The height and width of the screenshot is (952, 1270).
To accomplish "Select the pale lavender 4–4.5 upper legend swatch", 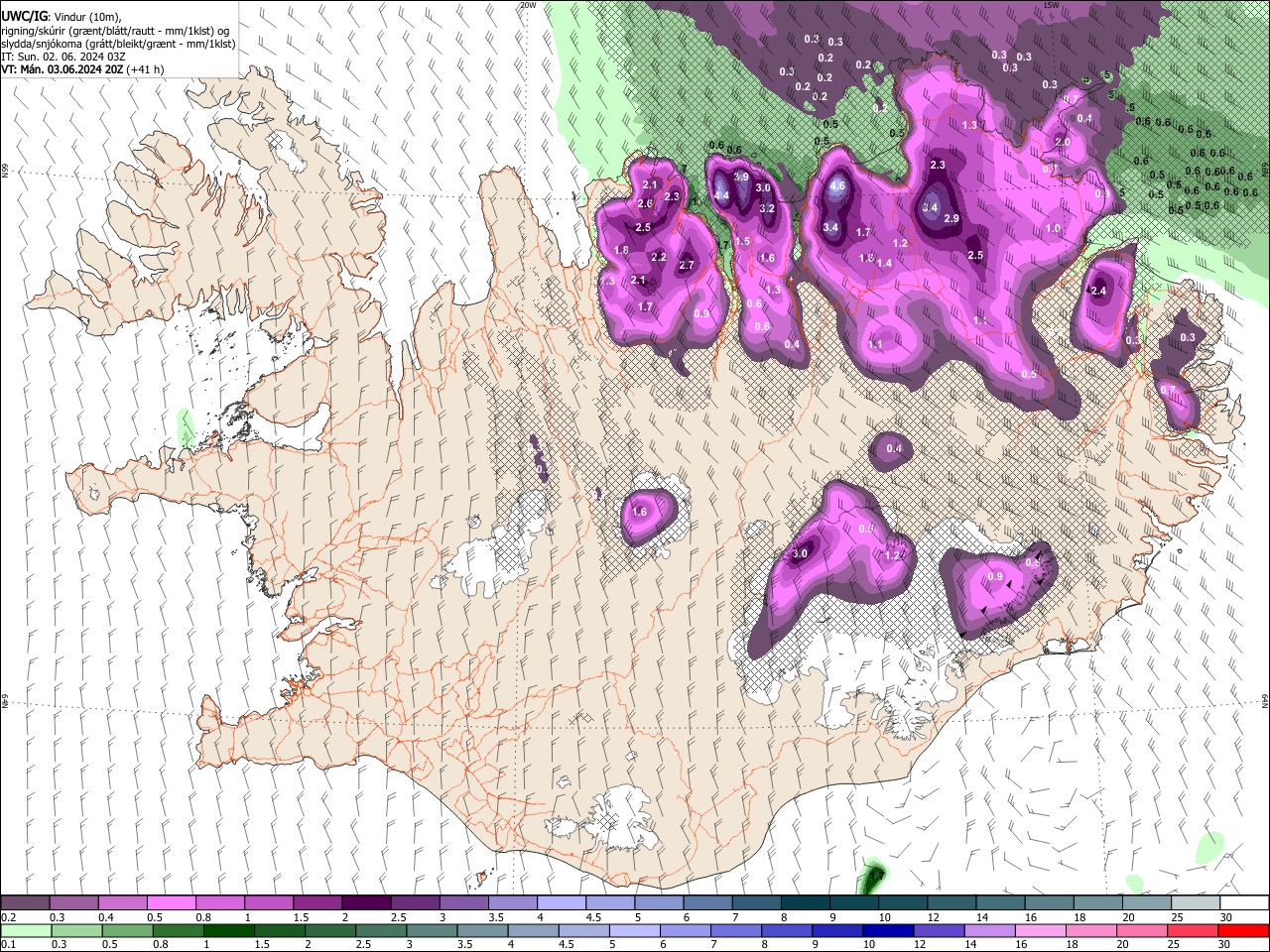I will 560,903.
